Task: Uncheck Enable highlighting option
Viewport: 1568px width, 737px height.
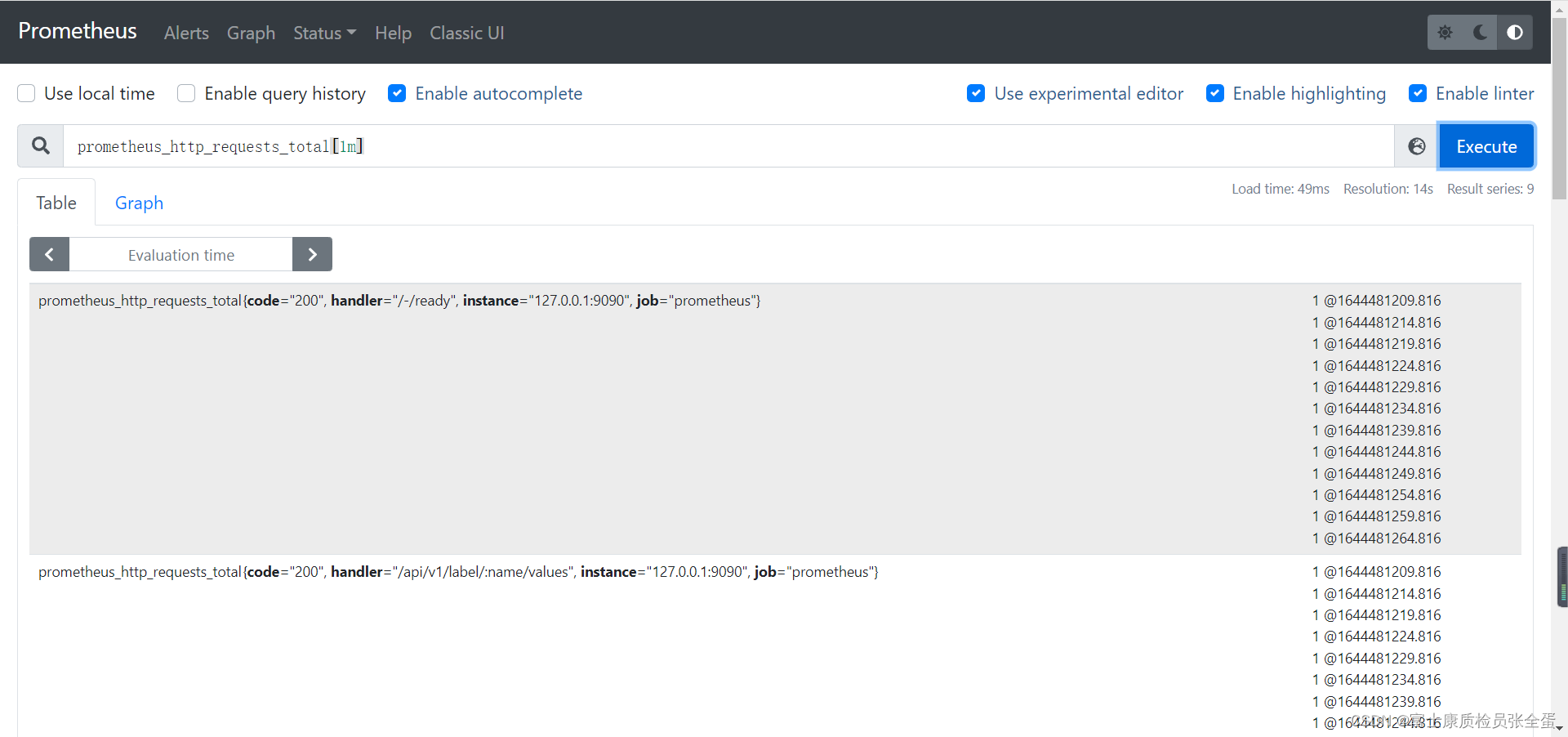Action: tap(1215, 93)
